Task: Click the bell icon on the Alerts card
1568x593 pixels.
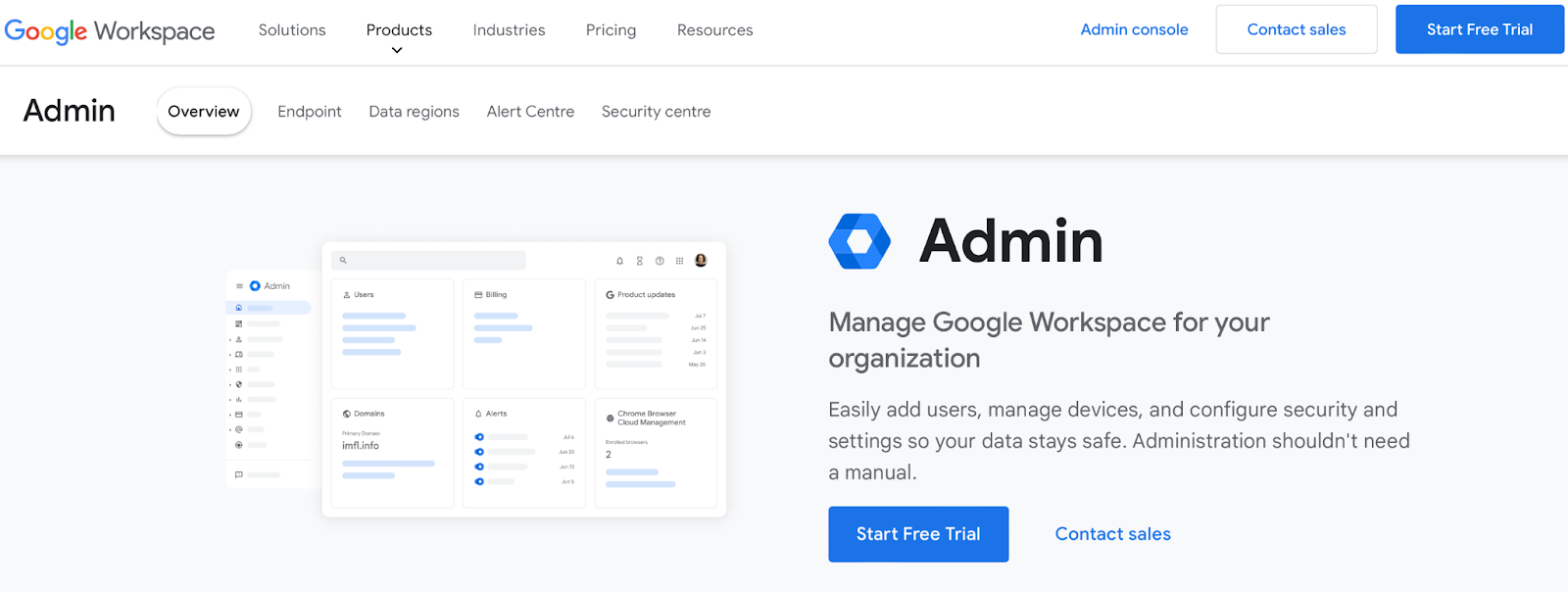Action: [x=478, y=414]
